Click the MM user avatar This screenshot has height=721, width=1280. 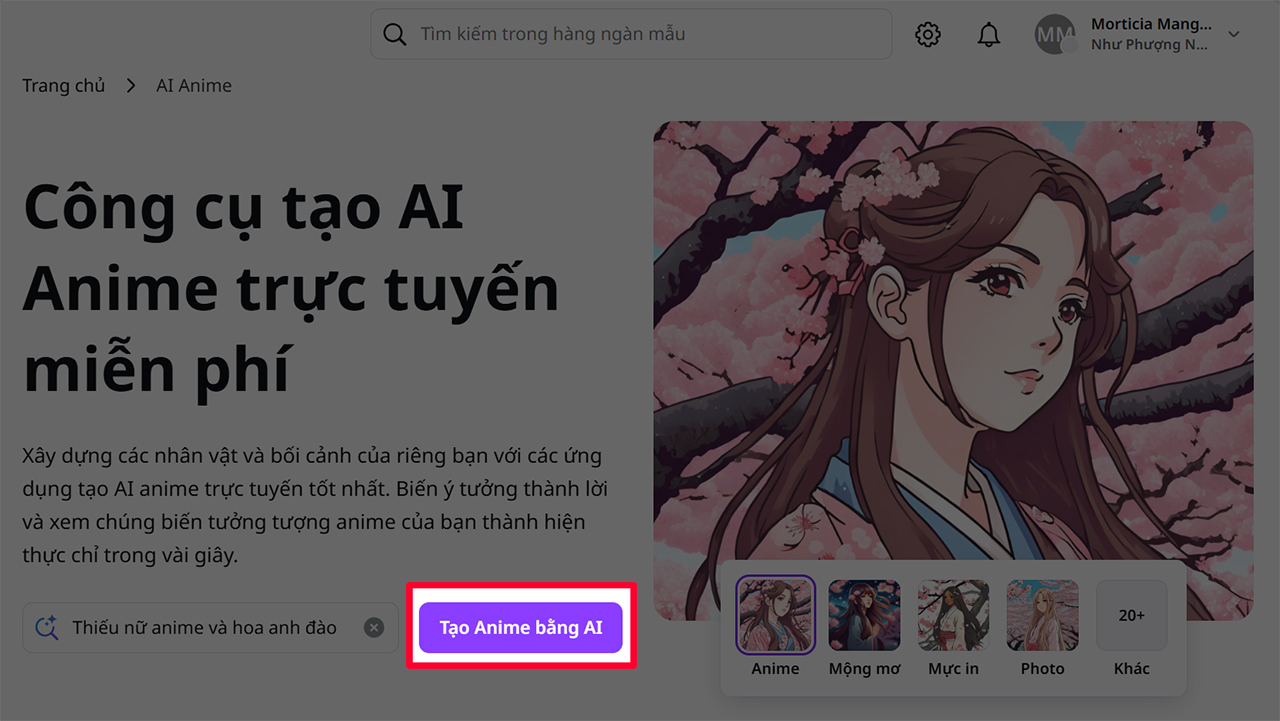coord(1055,35)
